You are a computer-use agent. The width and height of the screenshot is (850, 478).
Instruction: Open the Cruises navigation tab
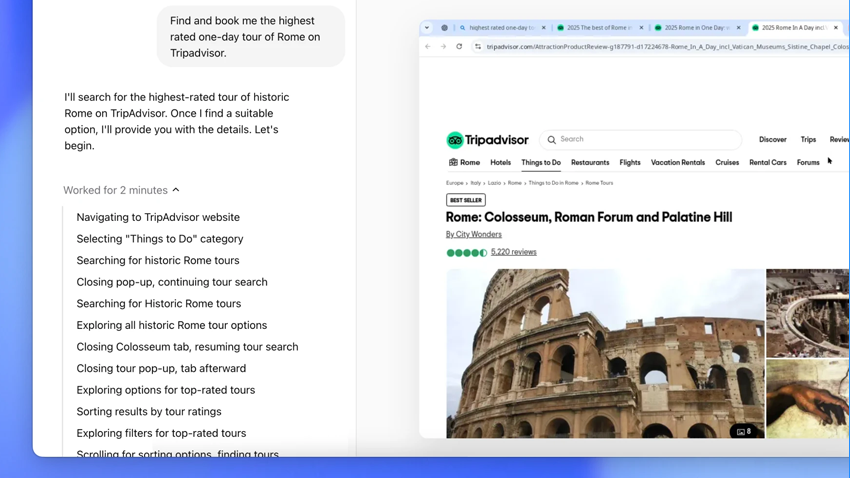coord(727,163)
